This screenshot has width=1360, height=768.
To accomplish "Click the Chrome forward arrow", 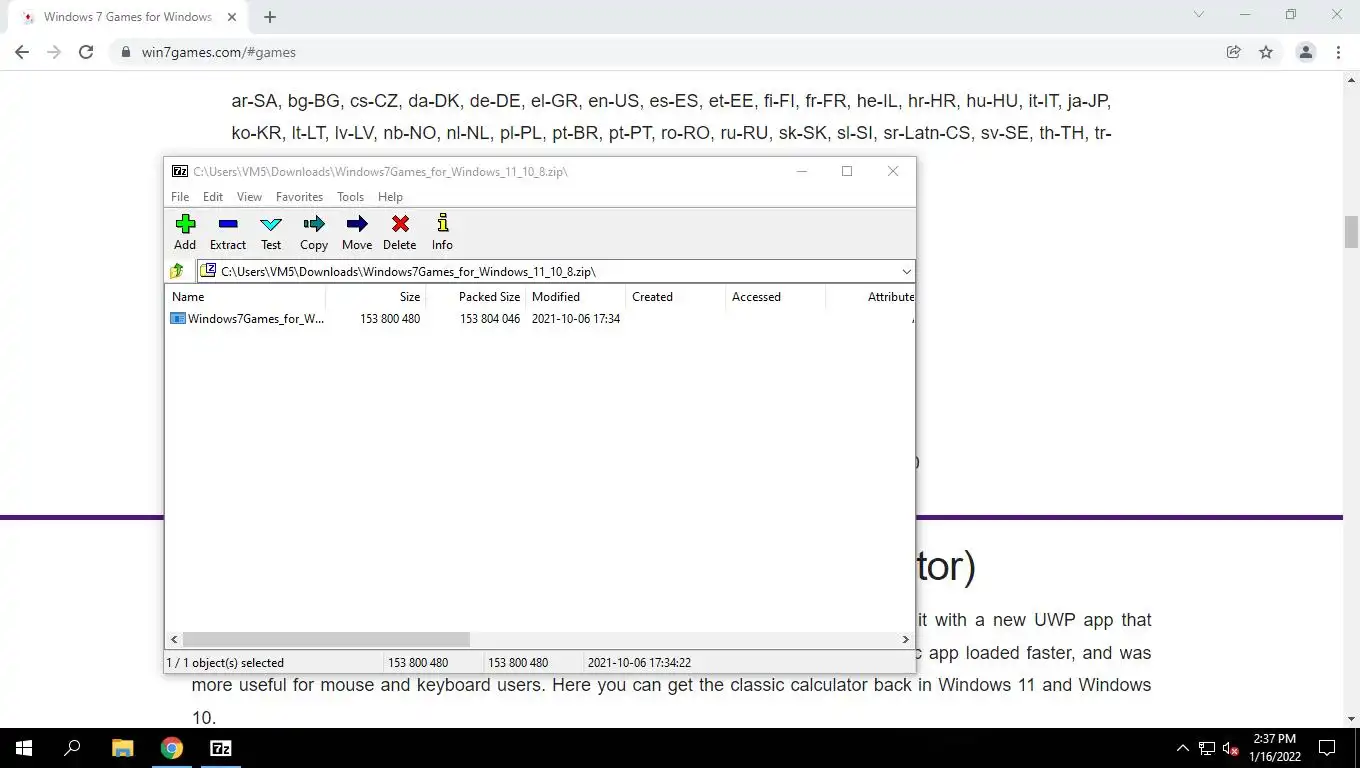I will coord(54,52).
